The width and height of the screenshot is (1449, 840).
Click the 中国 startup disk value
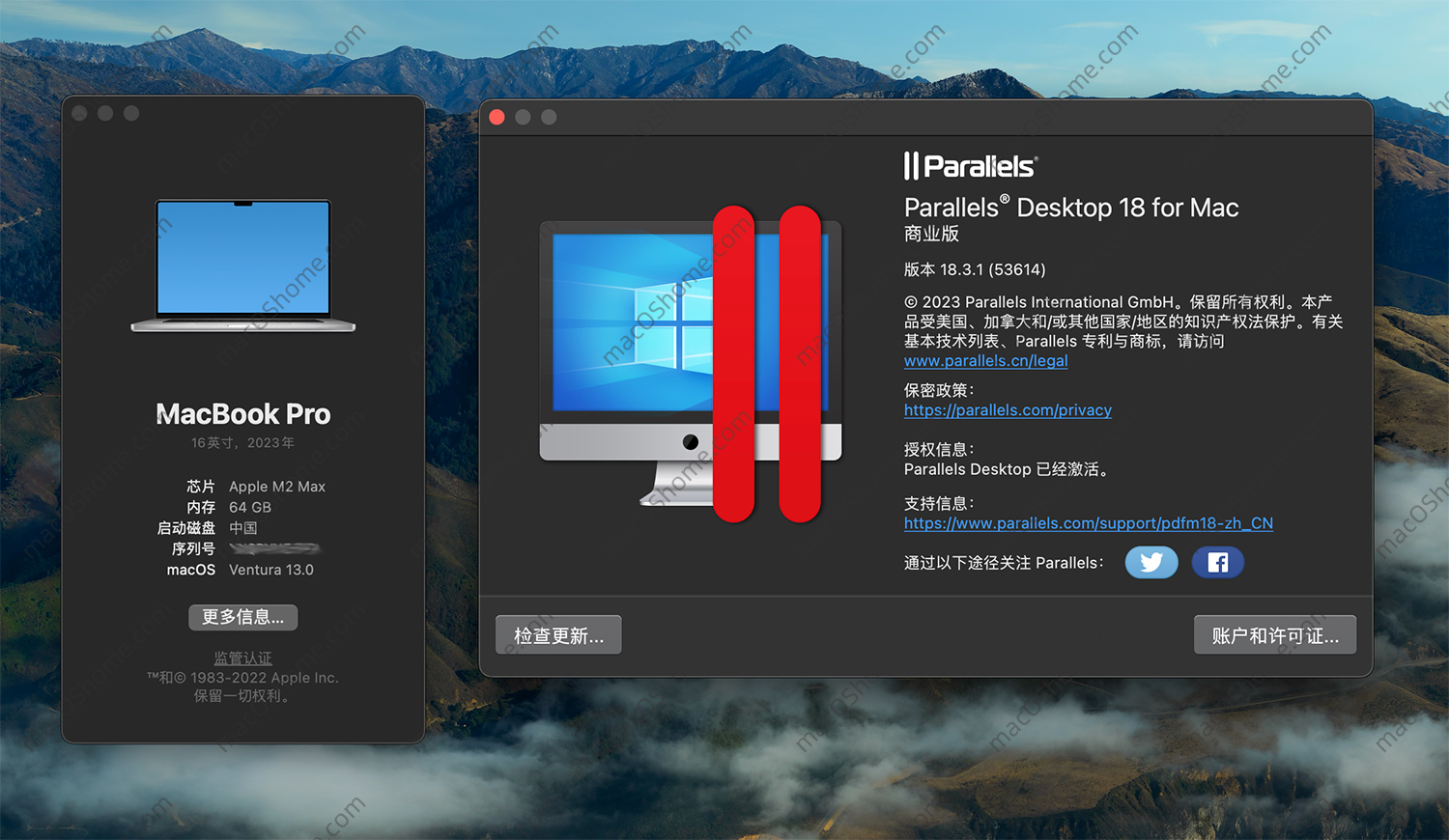coord(243,528)
